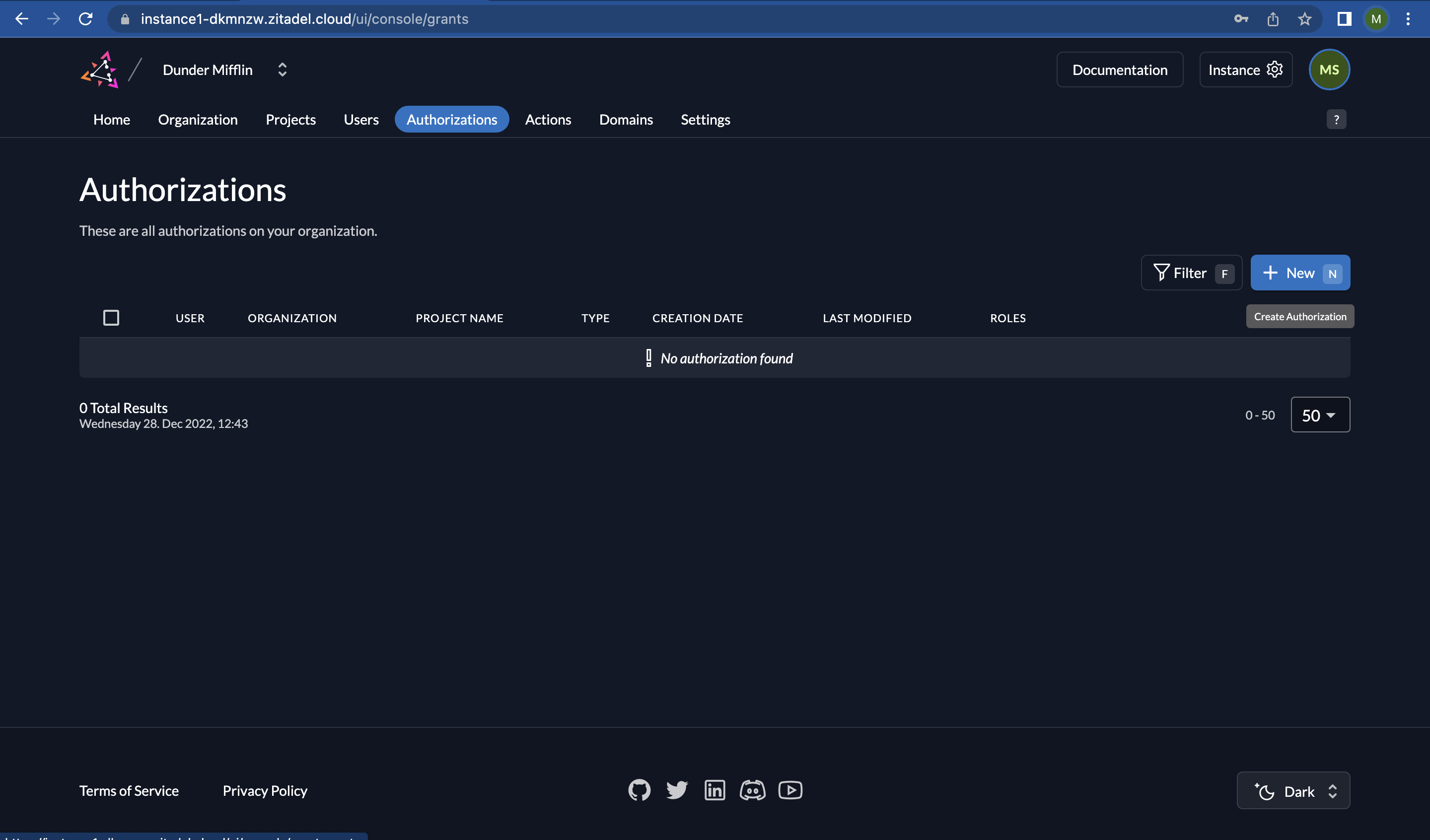Image resolution: width=1430 pixels, height=840 pixels.
Task: Open the LinkedIn icon link in footer
Action: click(x=715, y=790)
